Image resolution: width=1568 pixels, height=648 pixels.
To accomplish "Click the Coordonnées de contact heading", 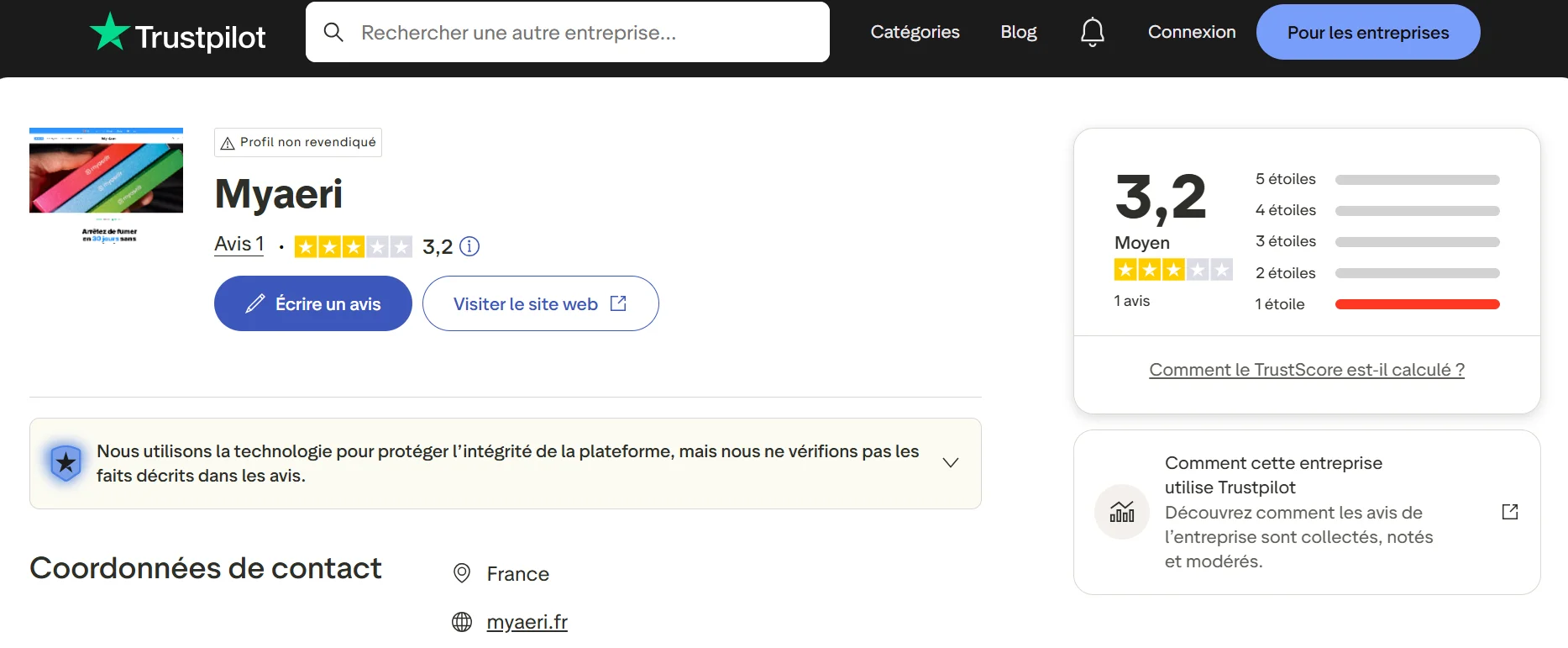I will [206, 568].
